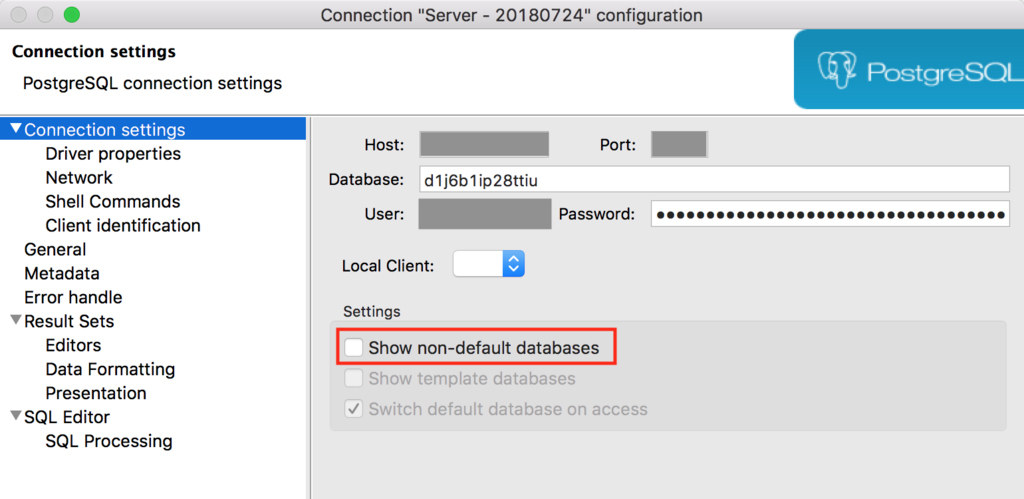Focus the Password field
This screenshot has height=499, width=1024.
(x=830, y=214)
